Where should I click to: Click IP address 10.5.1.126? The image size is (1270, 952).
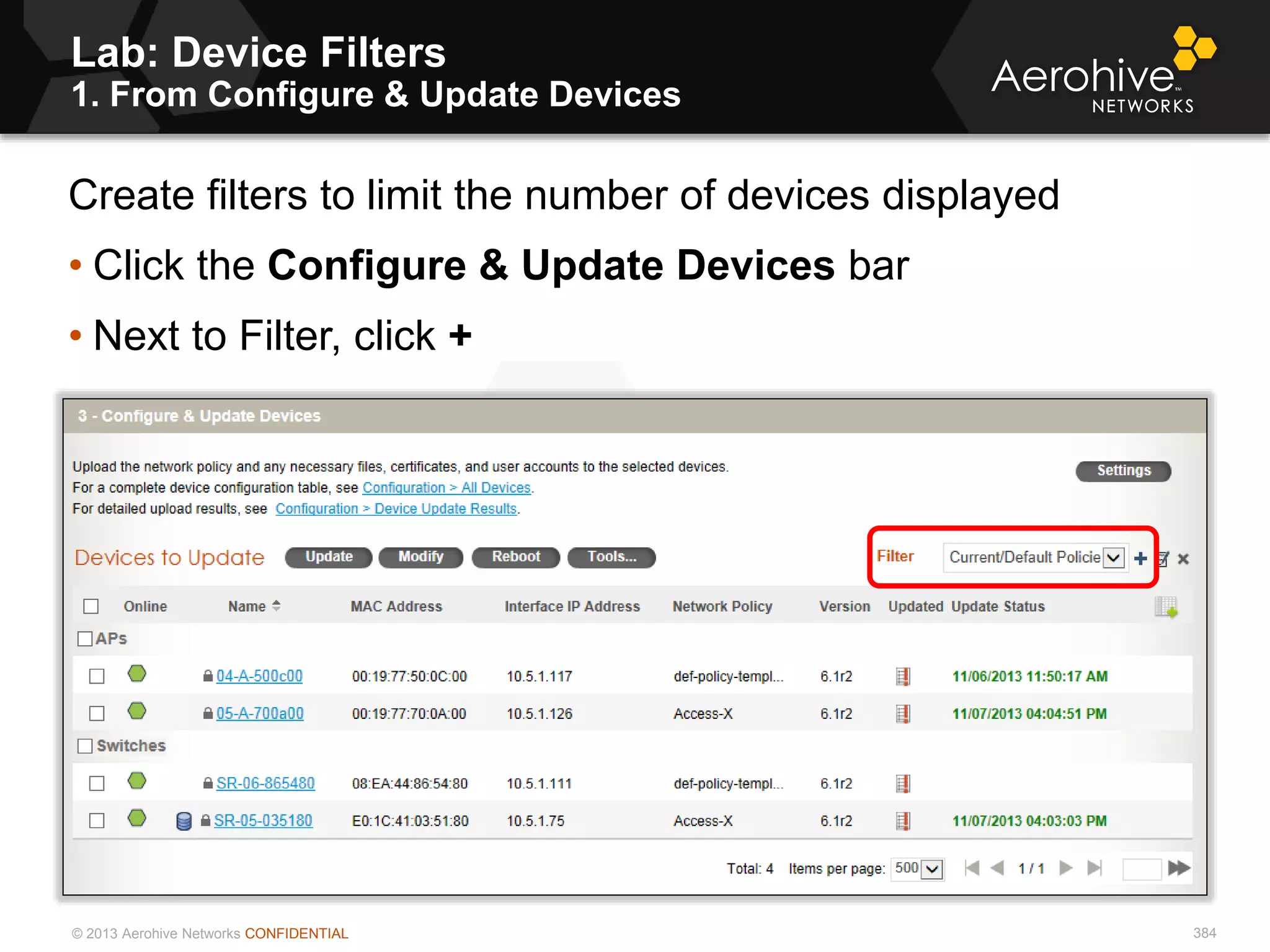point(540,714)
